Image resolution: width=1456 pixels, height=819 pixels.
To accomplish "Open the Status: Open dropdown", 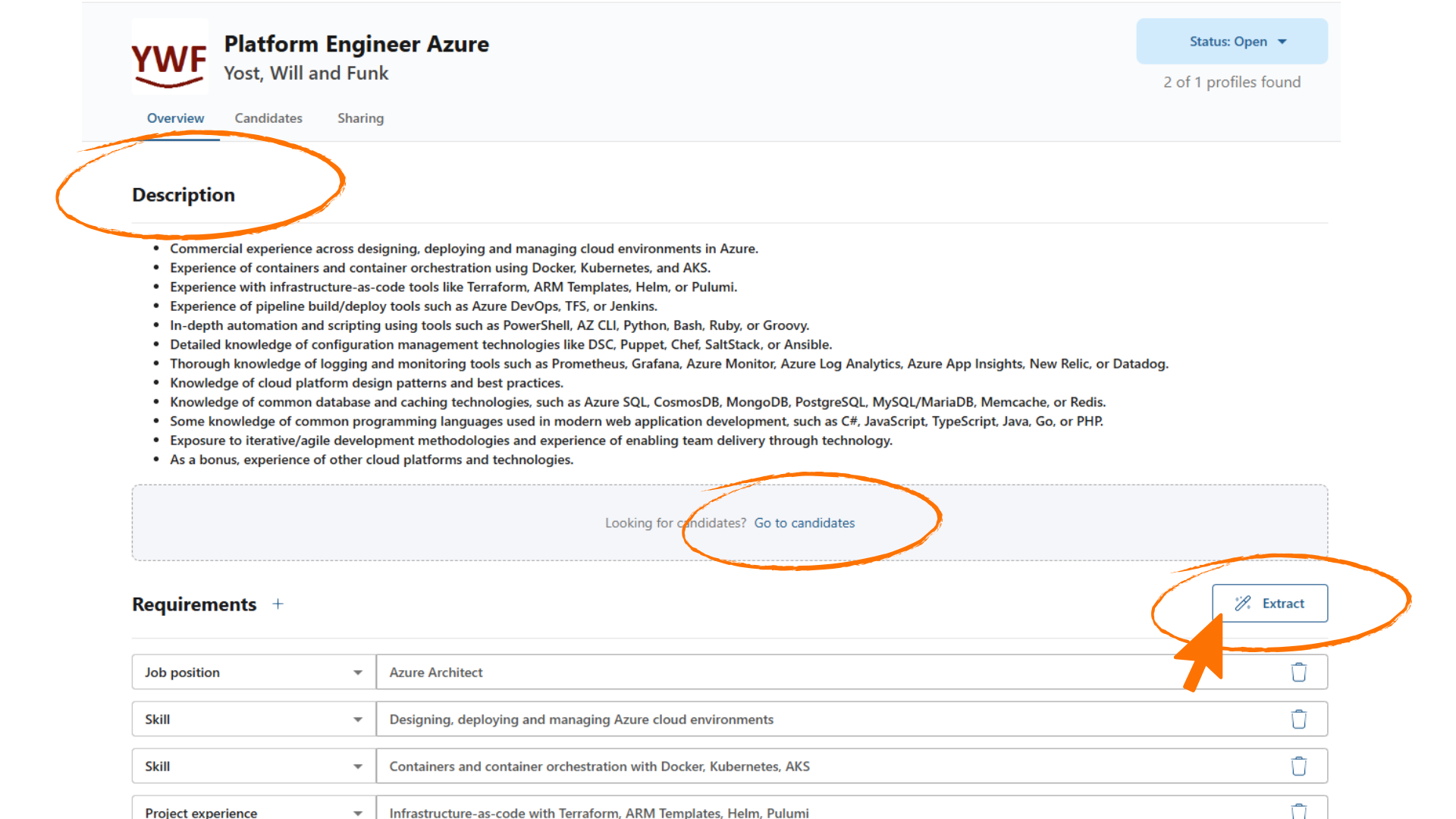I will pos(1232,42).
